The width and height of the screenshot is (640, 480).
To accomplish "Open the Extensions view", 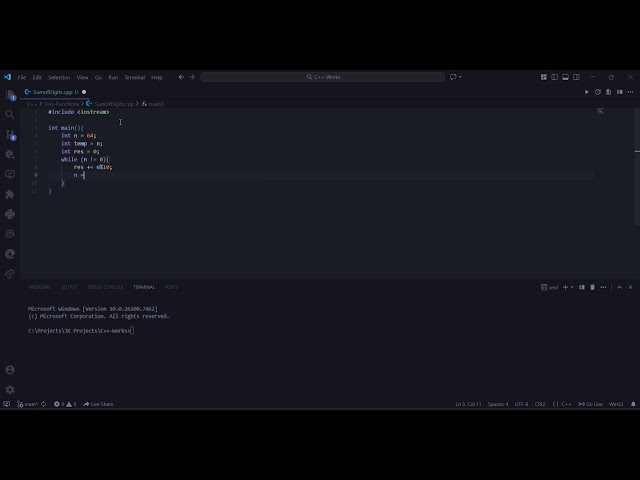I will click(10, 194).
